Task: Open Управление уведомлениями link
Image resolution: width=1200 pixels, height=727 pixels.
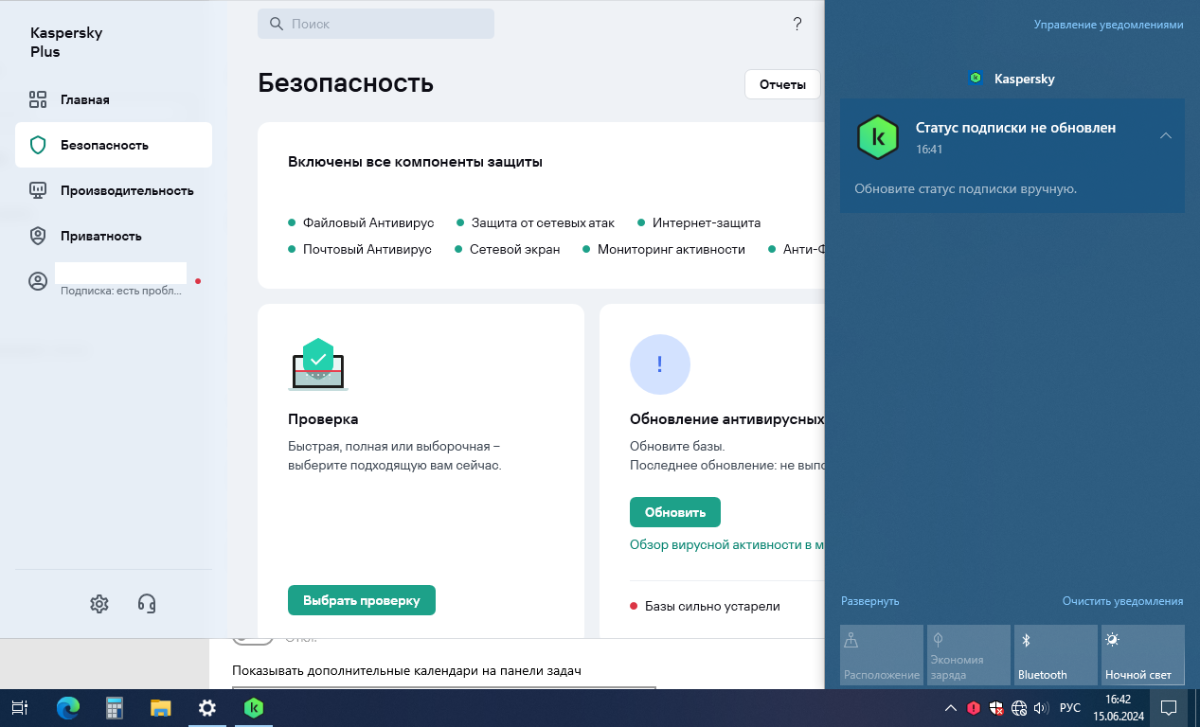Action: (1108, 24)
